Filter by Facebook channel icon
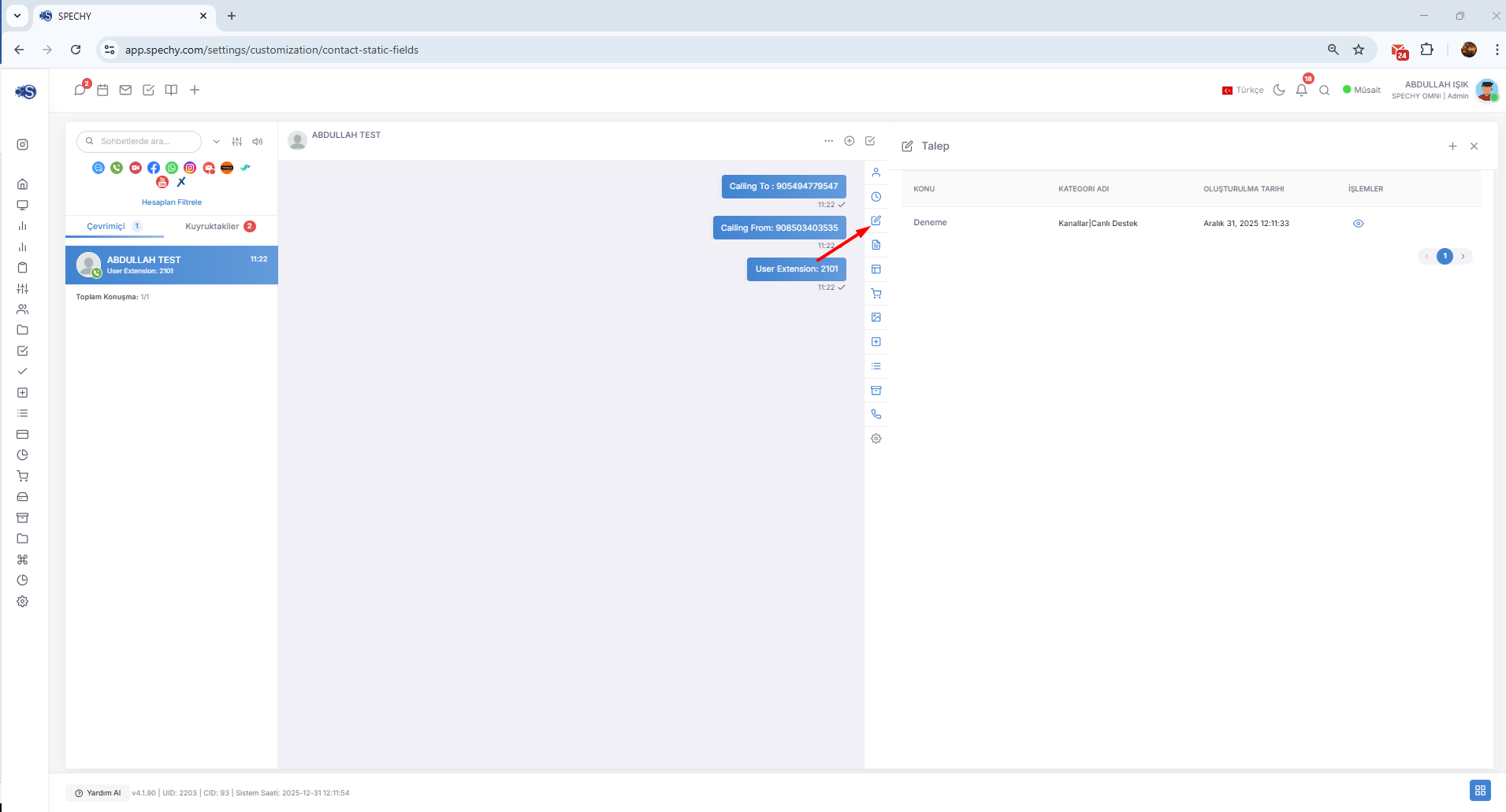1506x812 pixels. 154,168
